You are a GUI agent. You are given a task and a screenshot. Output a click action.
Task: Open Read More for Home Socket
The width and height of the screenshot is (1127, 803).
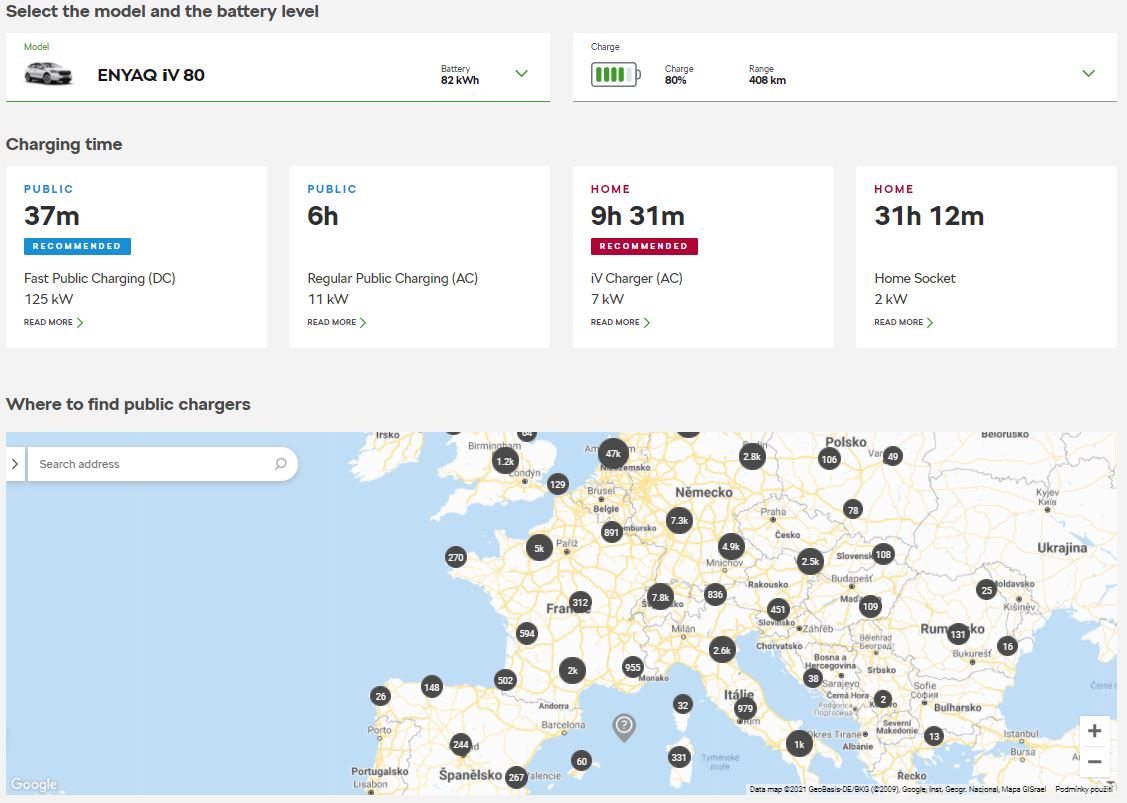[904, 322]
